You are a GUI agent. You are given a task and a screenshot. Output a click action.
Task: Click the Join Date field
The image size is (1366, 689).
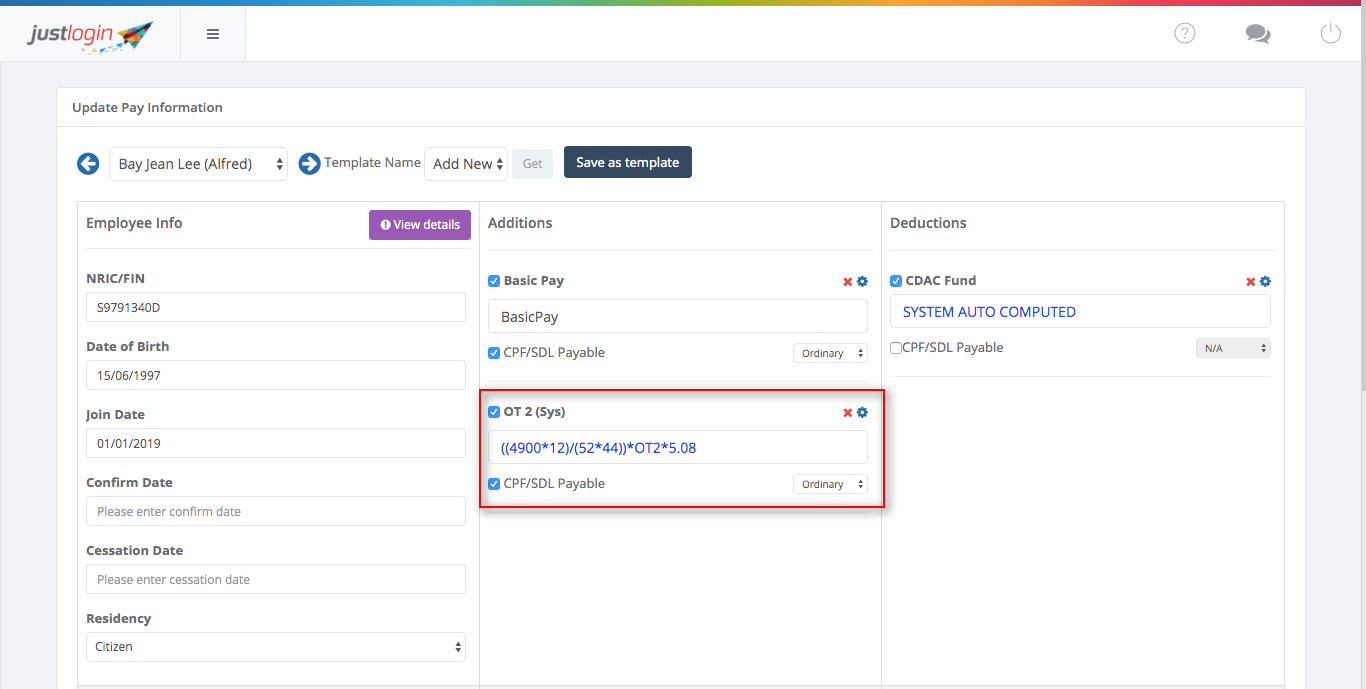click(x=276, y=443)
